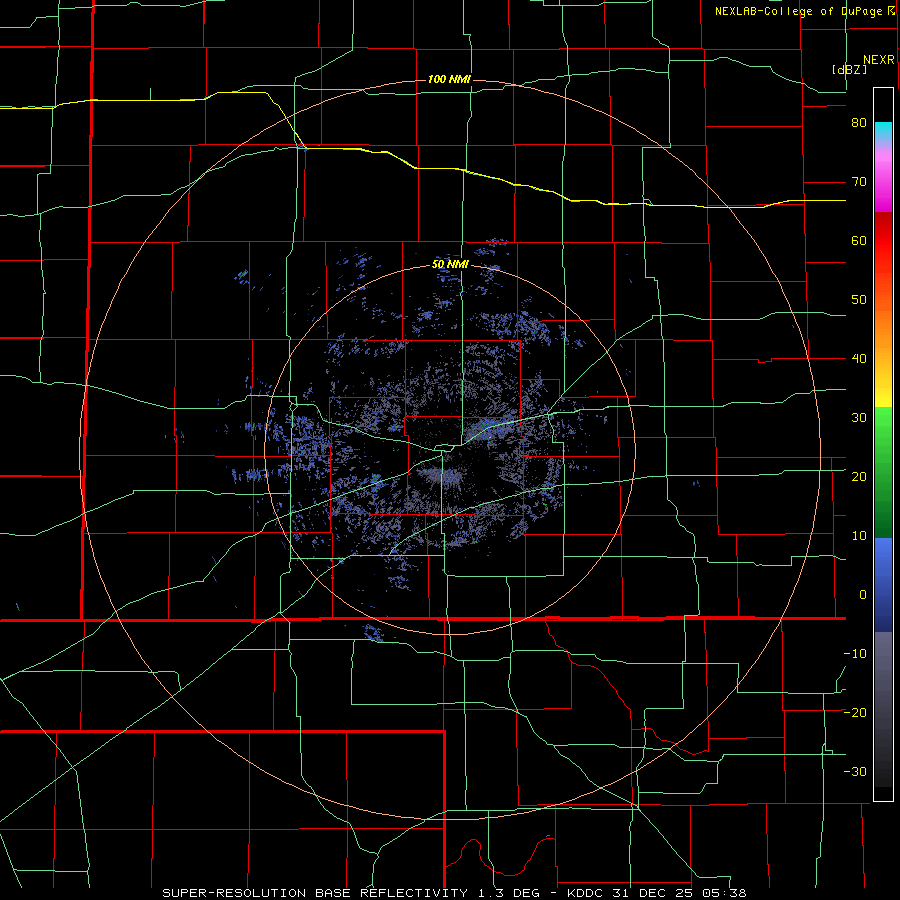Image resolution: width=900 pixels, height=900 pixels.
Task: Click the 10 dBZ scale value
Action: pos(859,536)
